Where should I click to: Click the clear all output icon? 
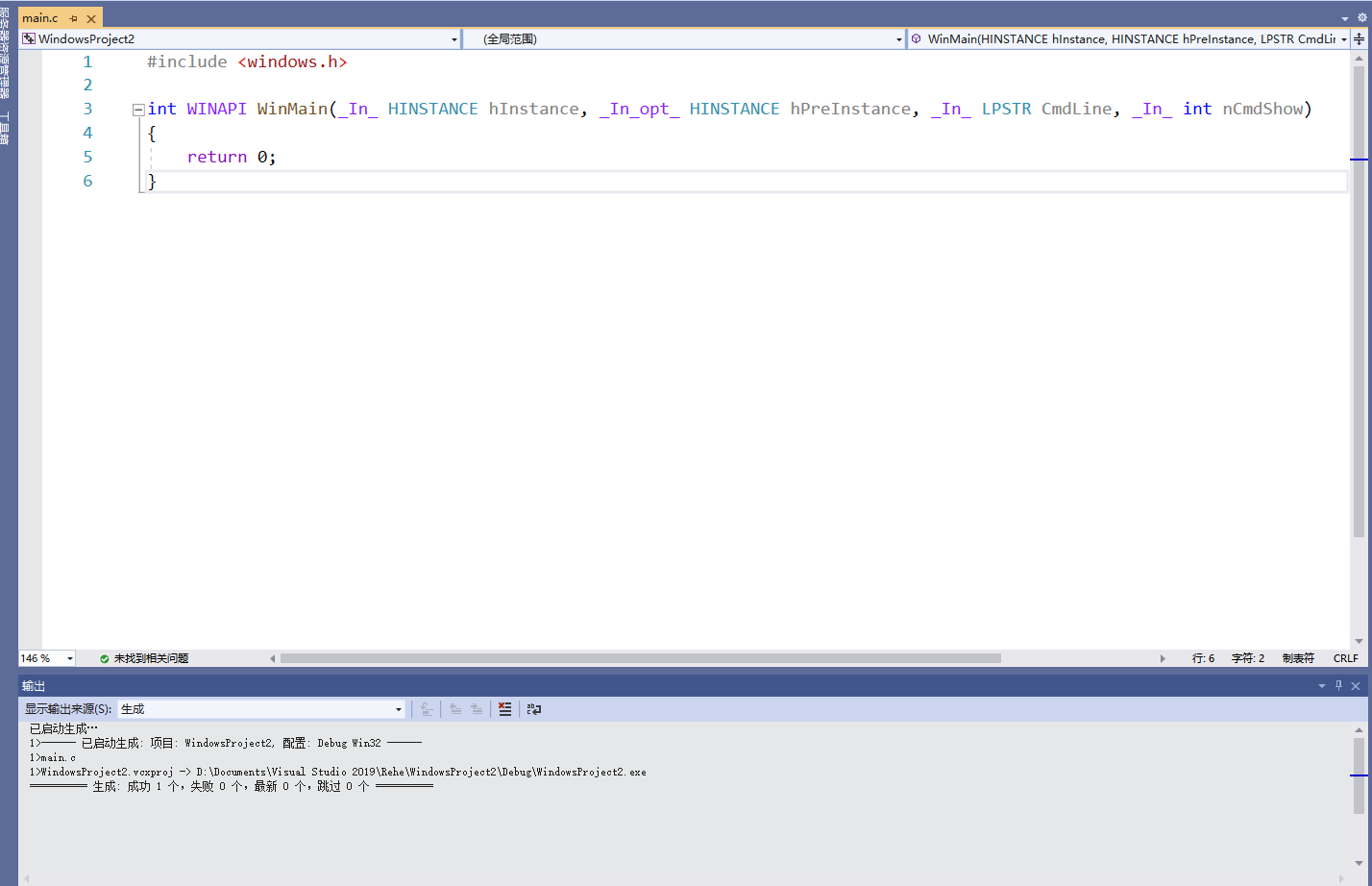[x=504, y=709]
